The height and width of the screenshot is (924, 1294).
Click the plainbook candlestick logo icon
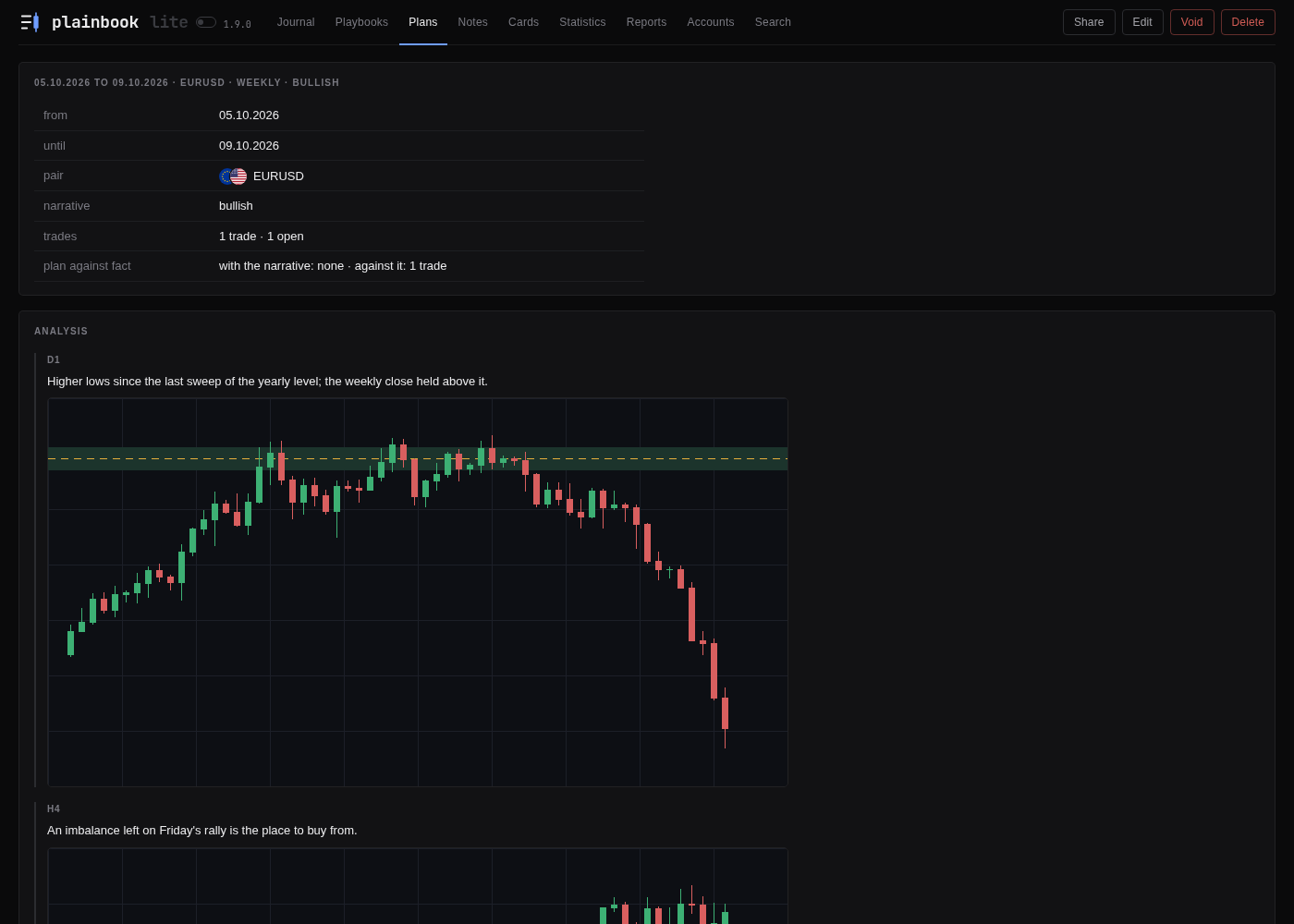(x=30, y=22)
